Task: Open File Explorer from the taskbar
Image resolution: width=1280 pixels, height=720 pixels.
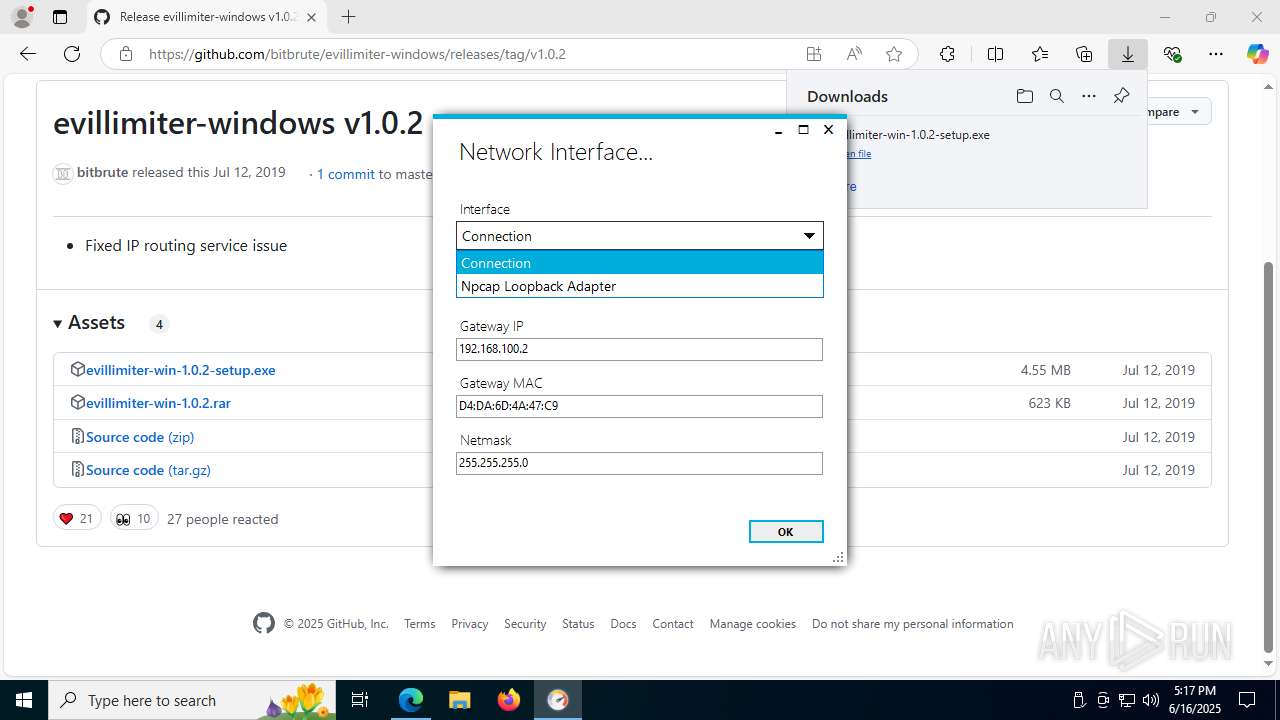Action: coord(460,700)
